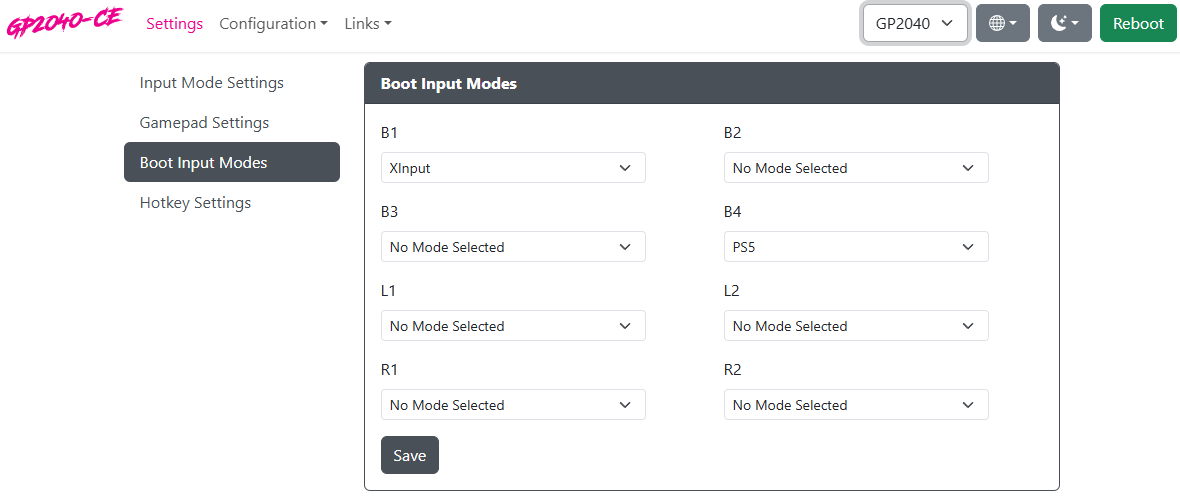The width and height of the screenshot is (1180, 497).
Task: Open the GP2040 board selector dropdown
Action: pyautogui.click(x=915, y=23)
